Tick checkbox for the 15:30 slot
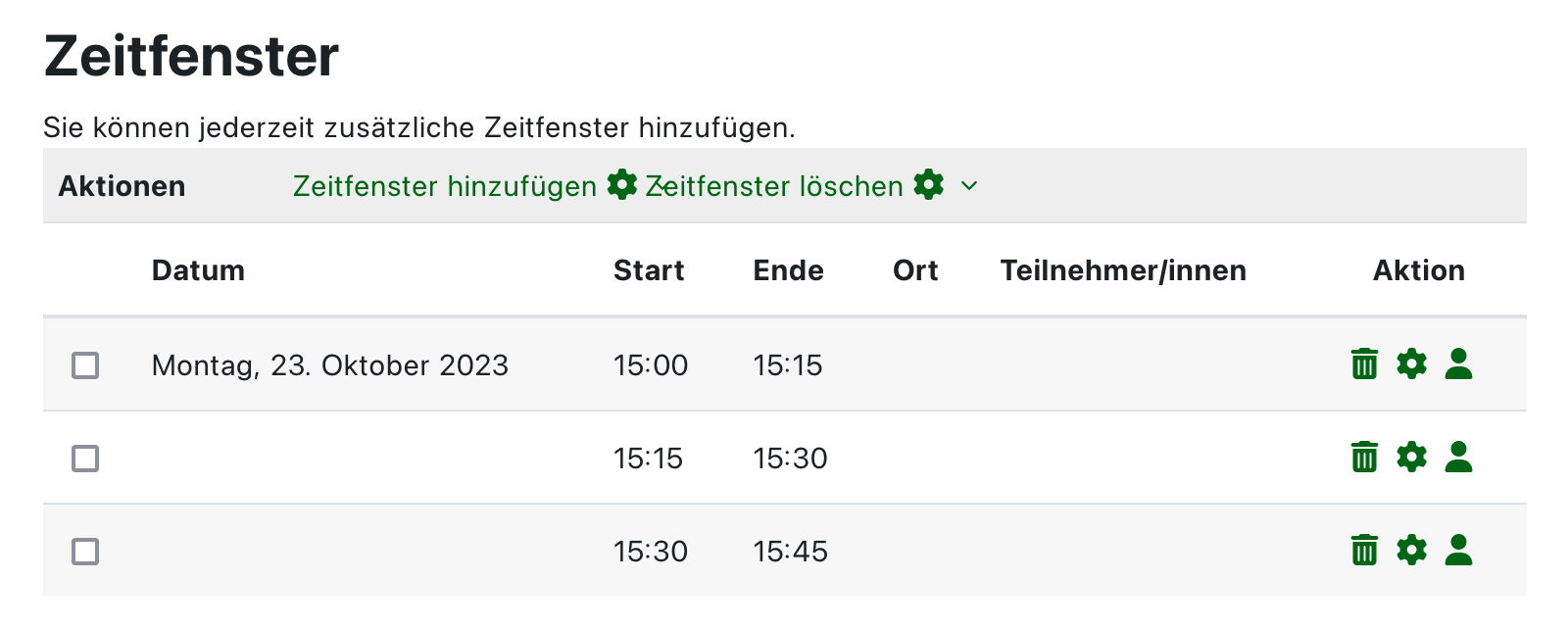The width and height of the screenshot is (1568, 629). coord(85,552)
